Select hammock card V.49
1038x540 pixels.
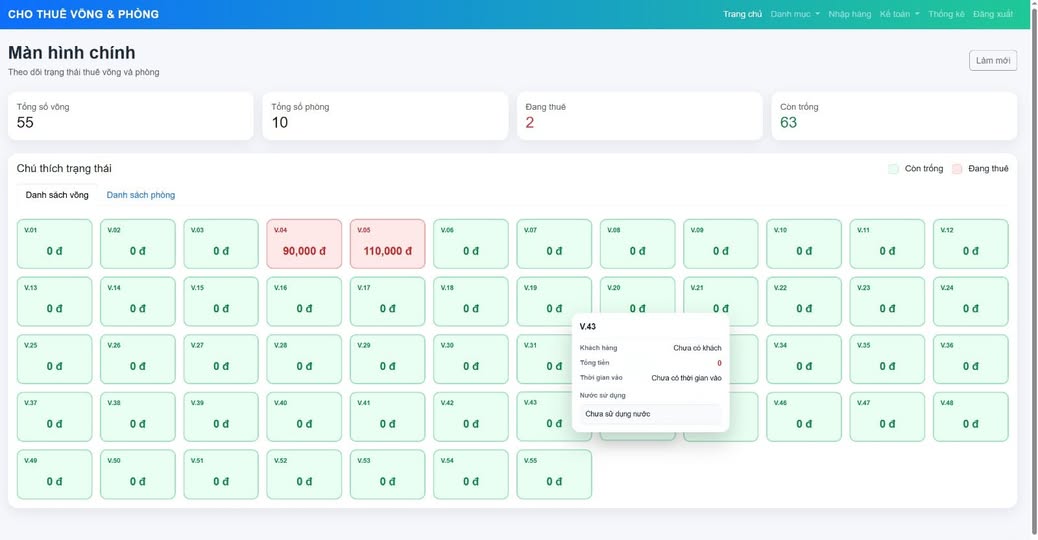[x=54, y=475]
